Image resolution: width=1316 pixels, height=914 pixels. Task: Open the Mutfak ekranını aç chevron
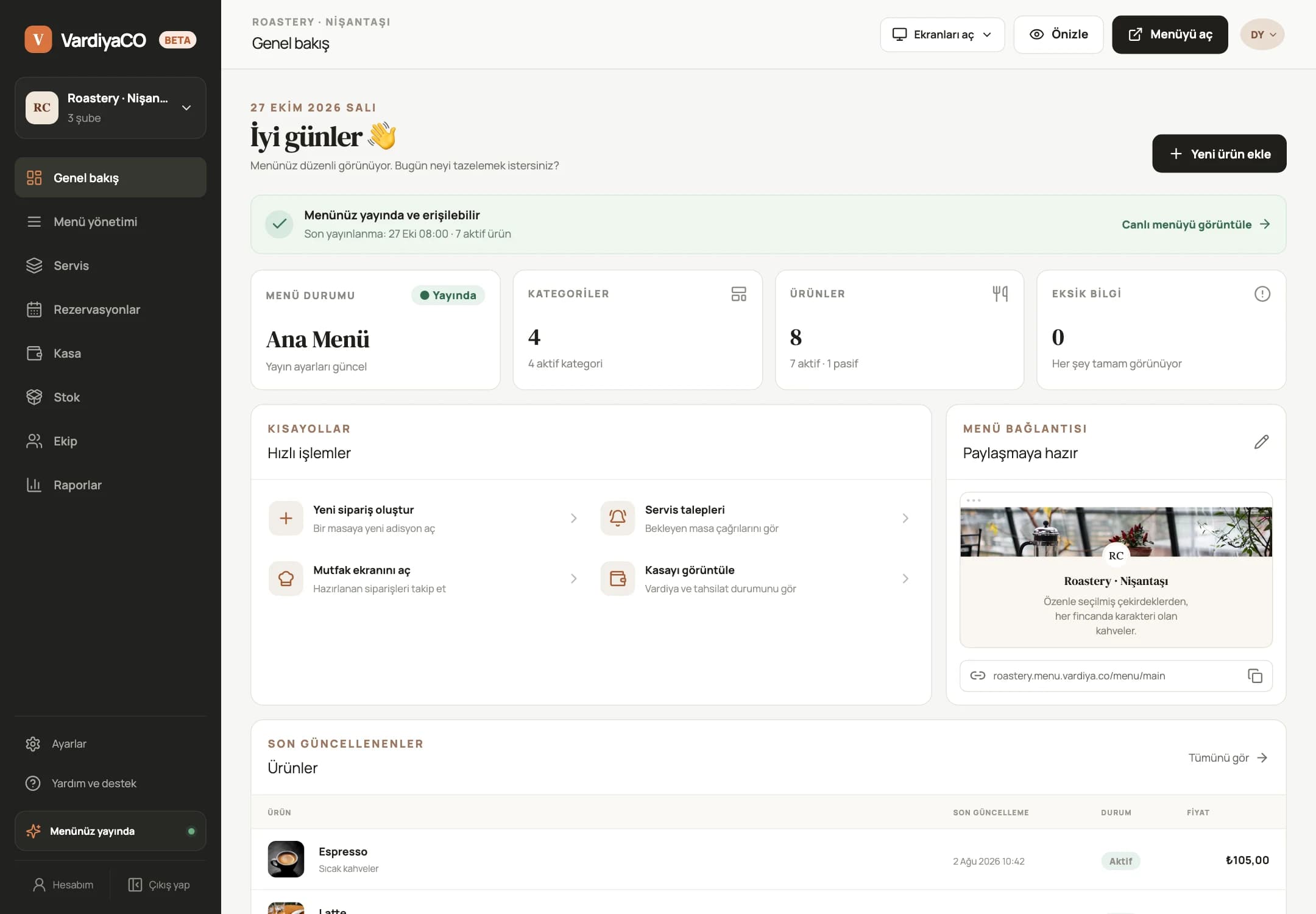tap(573, 579)
